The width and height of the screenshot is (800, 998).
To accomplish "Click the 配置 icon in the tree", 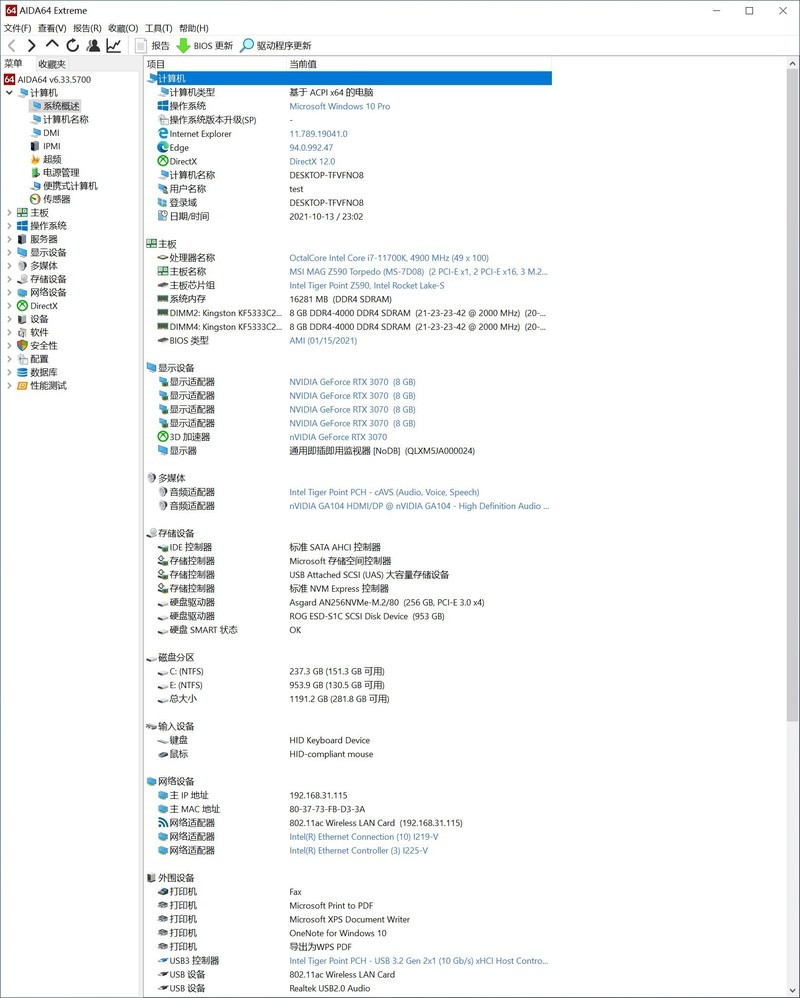I will [x=22, y=359].
